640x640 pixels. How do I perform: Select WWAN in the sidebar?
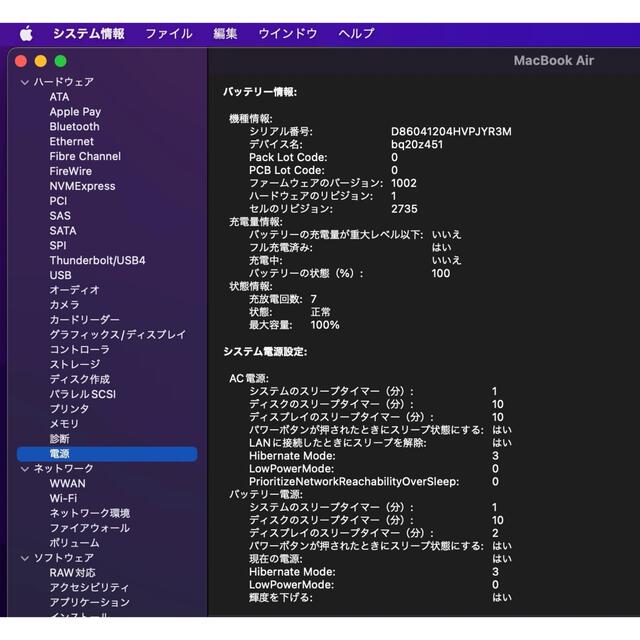pyautogui.click(x=67, y=484)
